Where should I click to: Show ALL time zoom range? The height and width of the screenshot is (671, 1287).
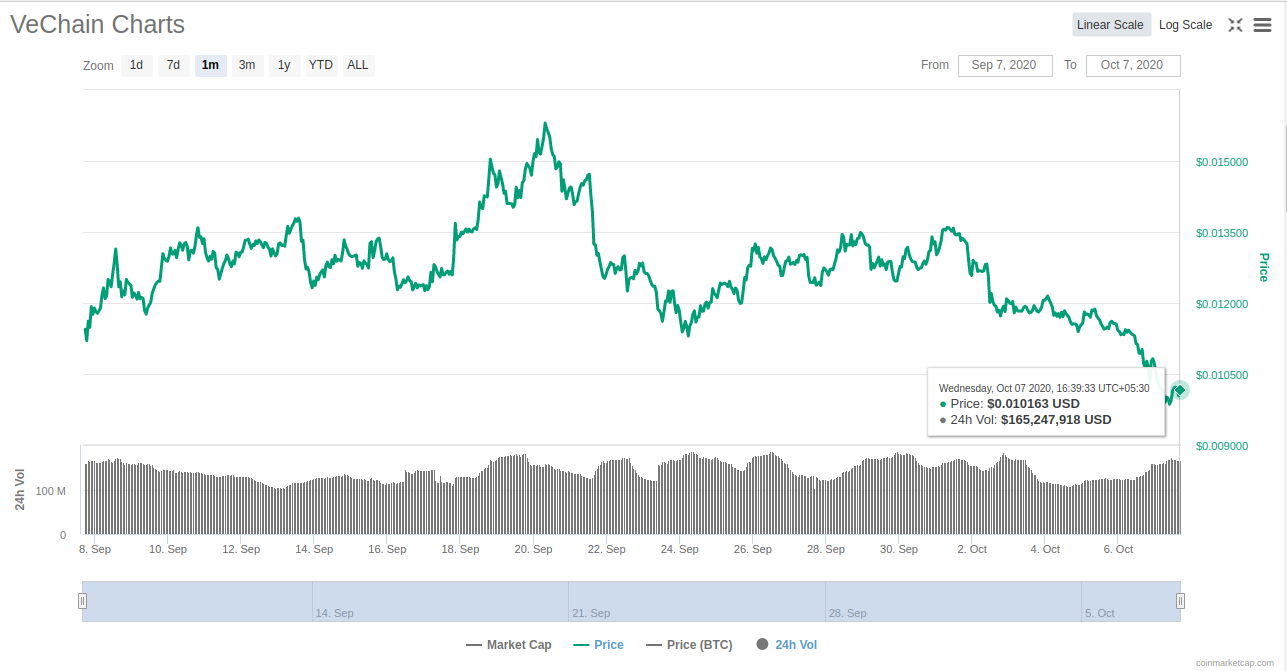click(358, 65)
